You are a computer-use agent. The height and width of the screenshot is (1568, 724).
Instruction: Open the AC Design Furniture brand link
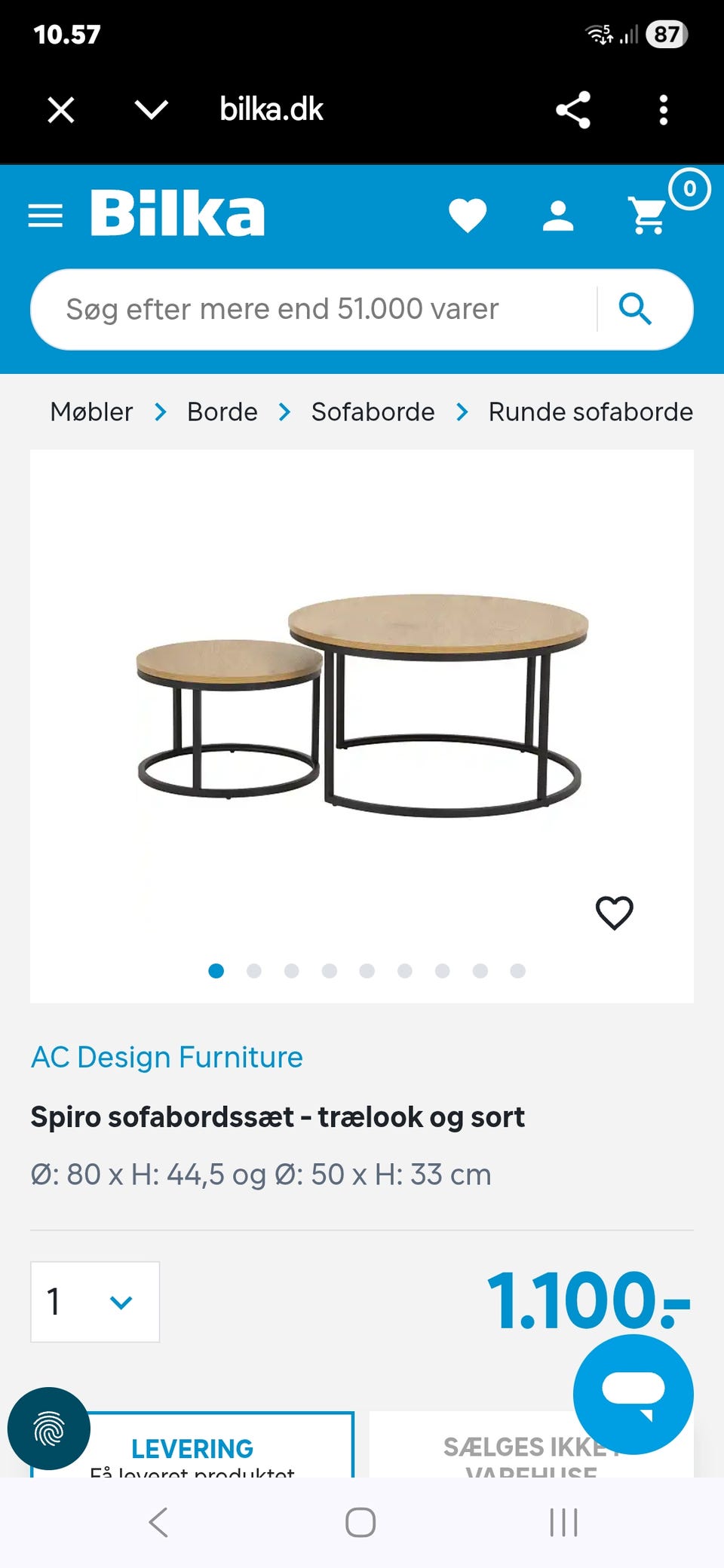tap(167, 1058)
